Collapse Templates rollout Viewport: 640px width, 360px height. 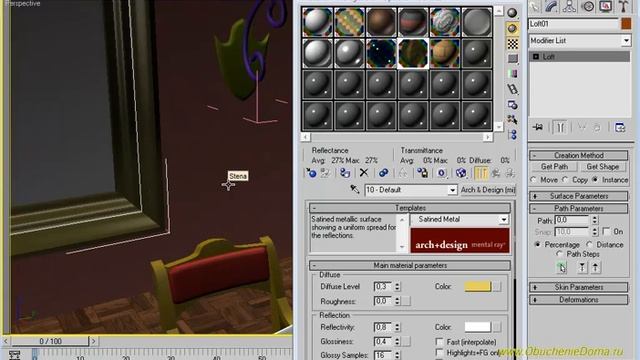[x=410, y=208]
